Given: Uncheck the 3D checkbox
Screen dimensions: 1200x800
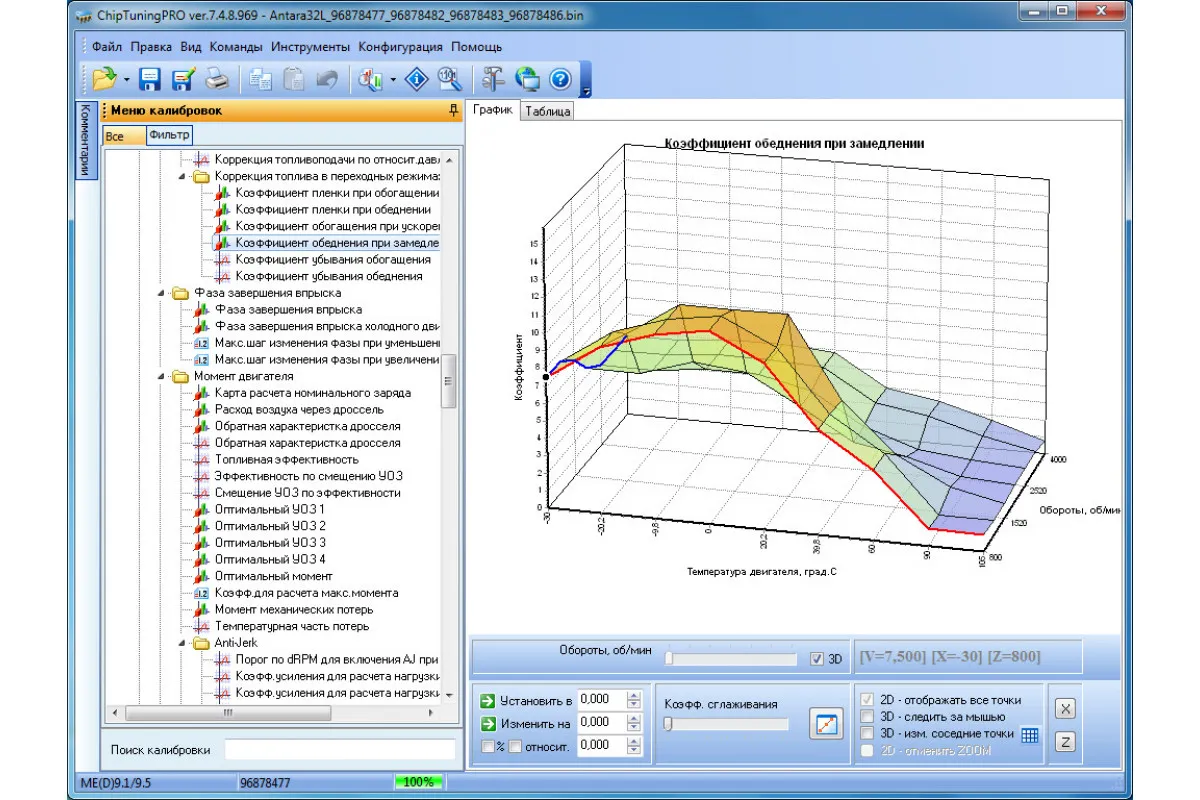Looking at the screenshot, I should (817, 659).
